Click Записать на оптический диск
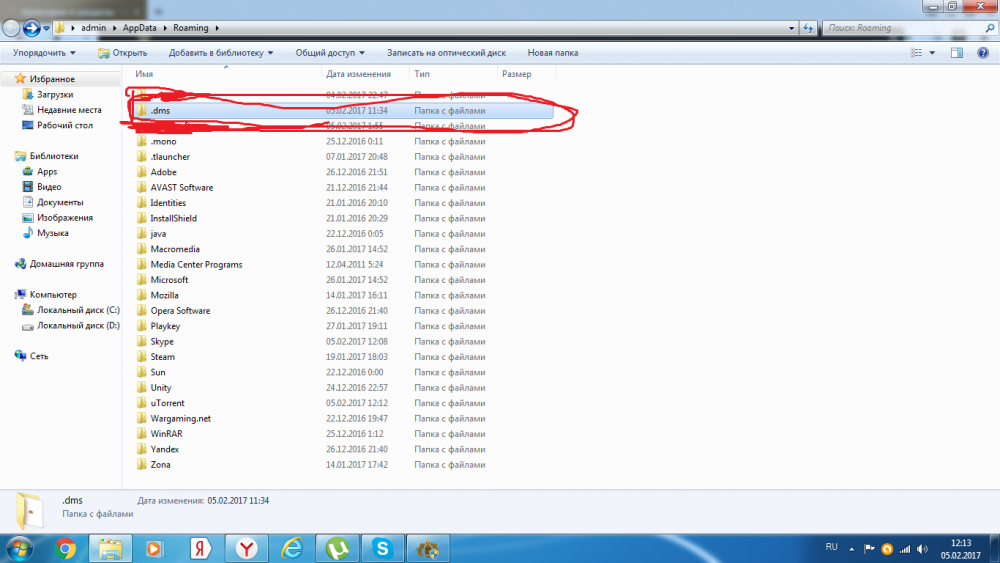This screenshot has width=1000, height=563. click(446, 53)
